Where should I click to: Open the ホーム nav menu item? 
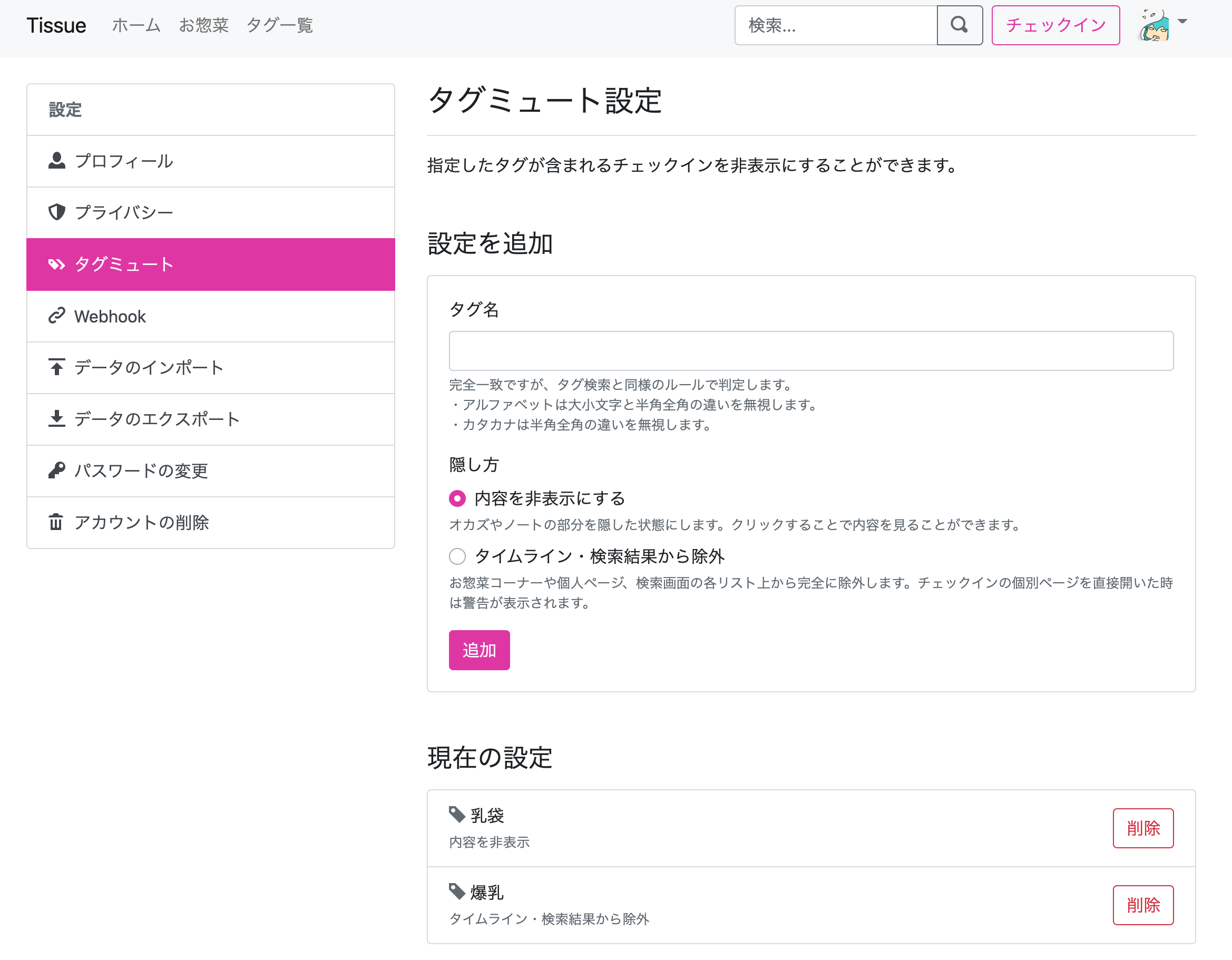[136, 25]
